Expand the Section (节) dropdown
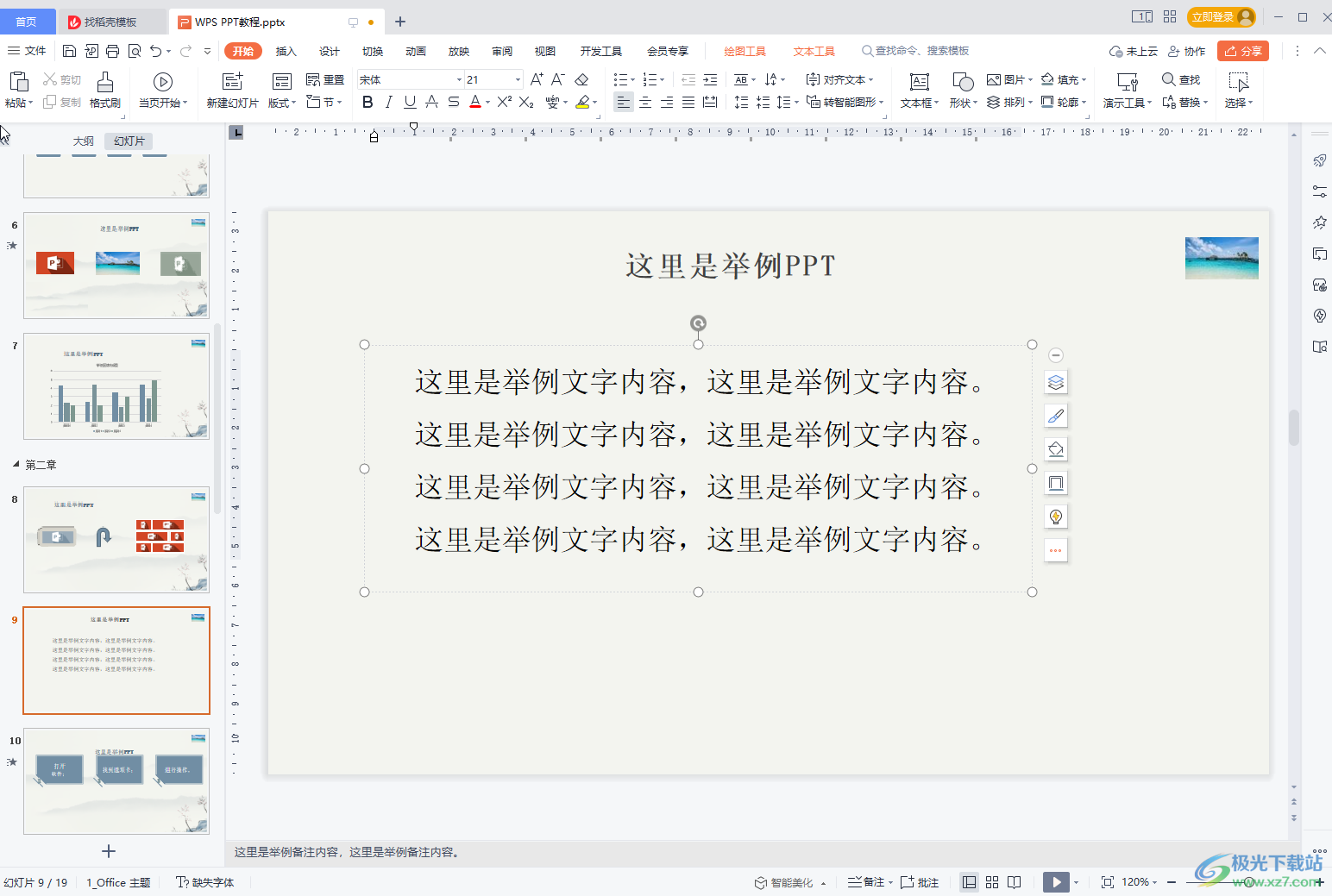 click(x=324, y=102)
